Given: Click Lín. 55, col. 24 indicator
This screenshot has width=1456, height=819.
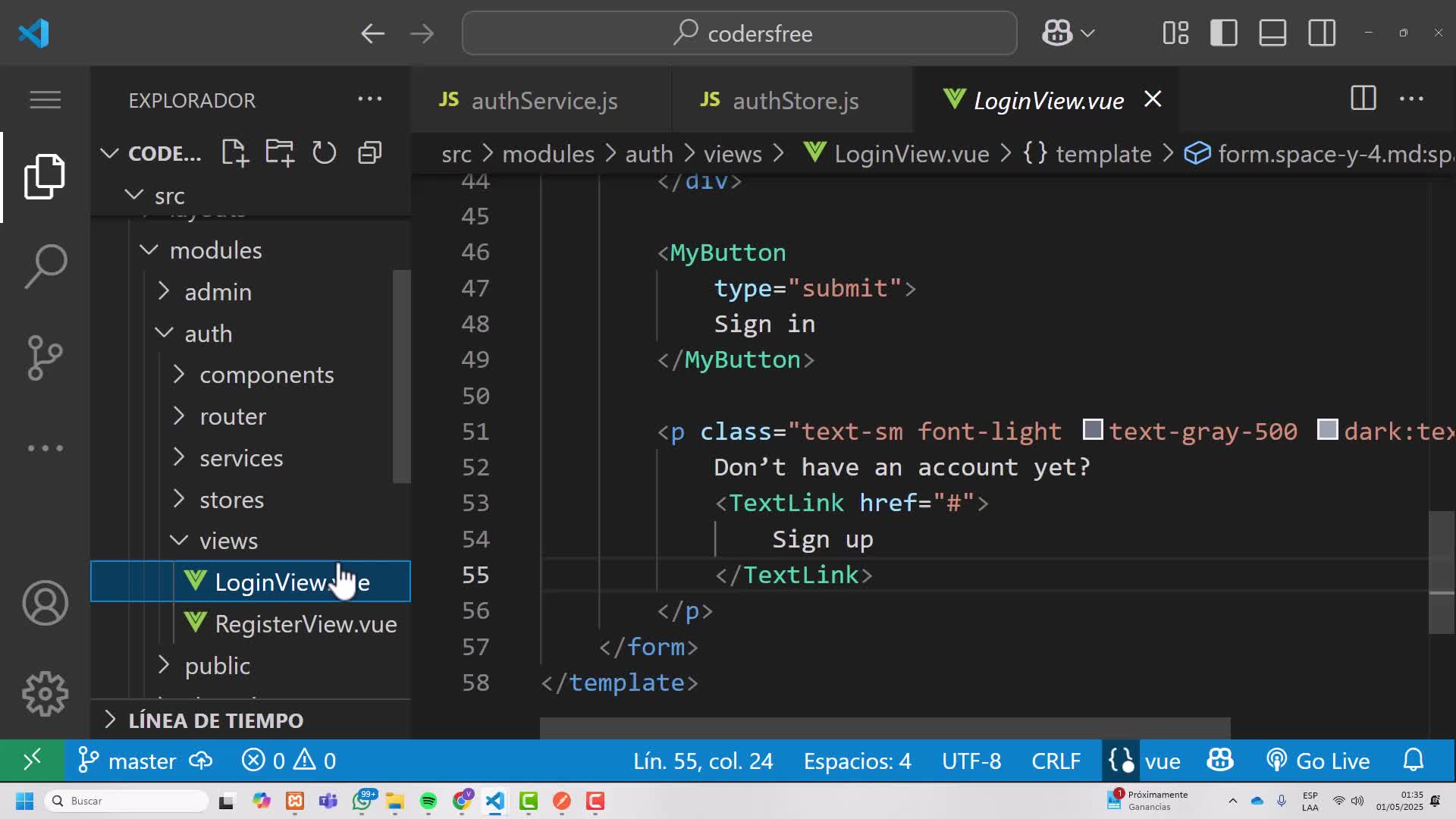Looking at the screenshot, I should (703, 761).
